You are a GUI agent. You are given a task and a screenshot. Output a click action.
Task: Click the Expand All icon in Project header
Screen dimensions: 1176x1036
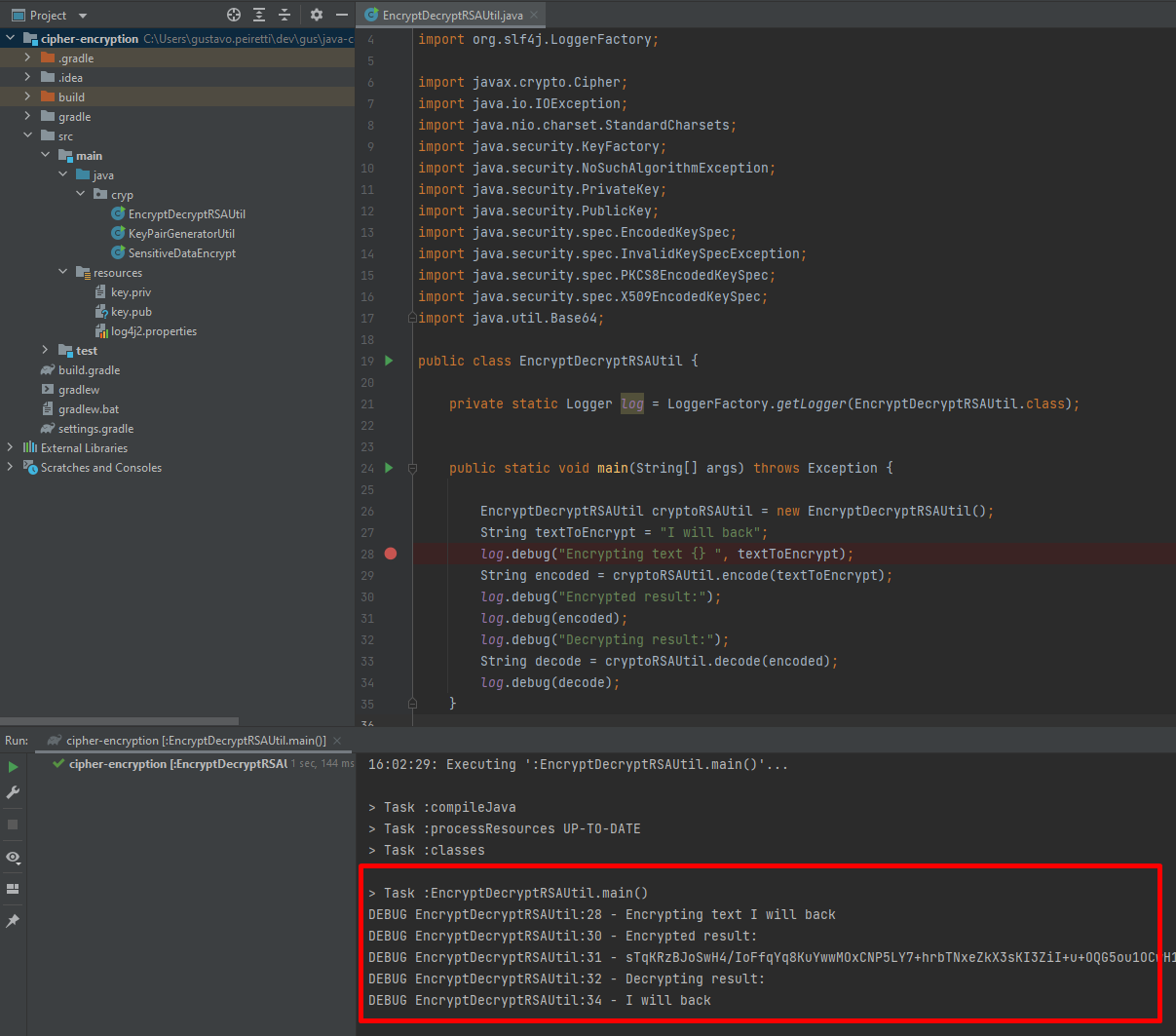tap(259, 15)
